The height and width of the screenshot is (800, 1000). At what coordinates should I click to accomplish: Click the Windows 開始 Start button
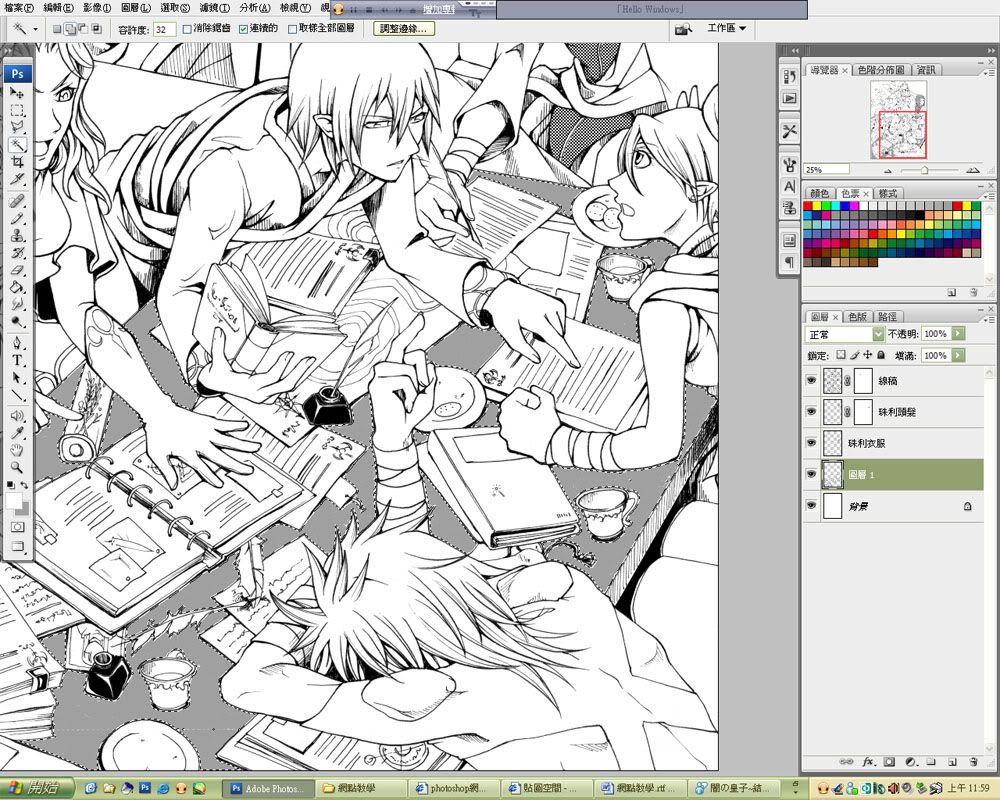(37, 789)
